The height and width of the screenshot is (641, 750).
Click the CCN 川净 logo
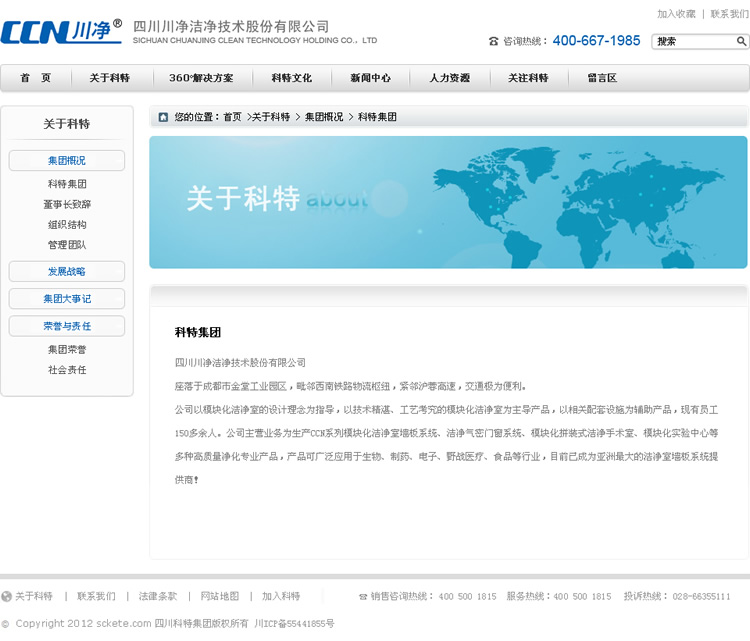click(x=62, y=32)
